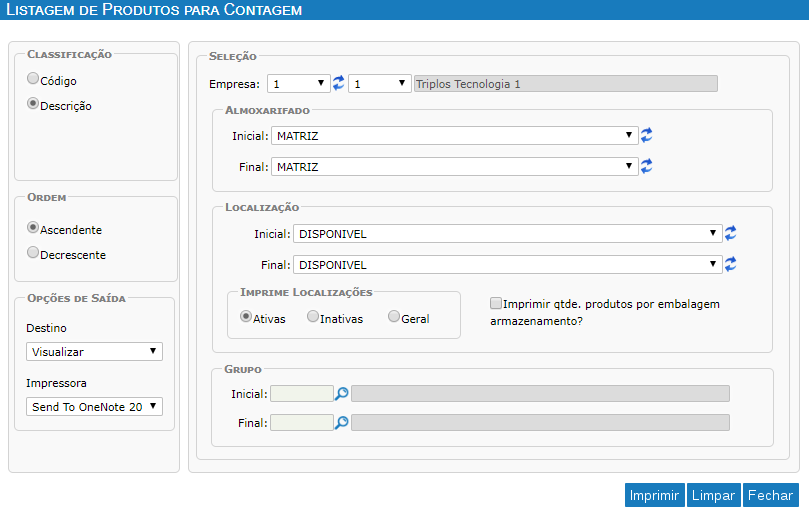Choose Ascendente order
809x517 pixels.
tap(33, 228)
